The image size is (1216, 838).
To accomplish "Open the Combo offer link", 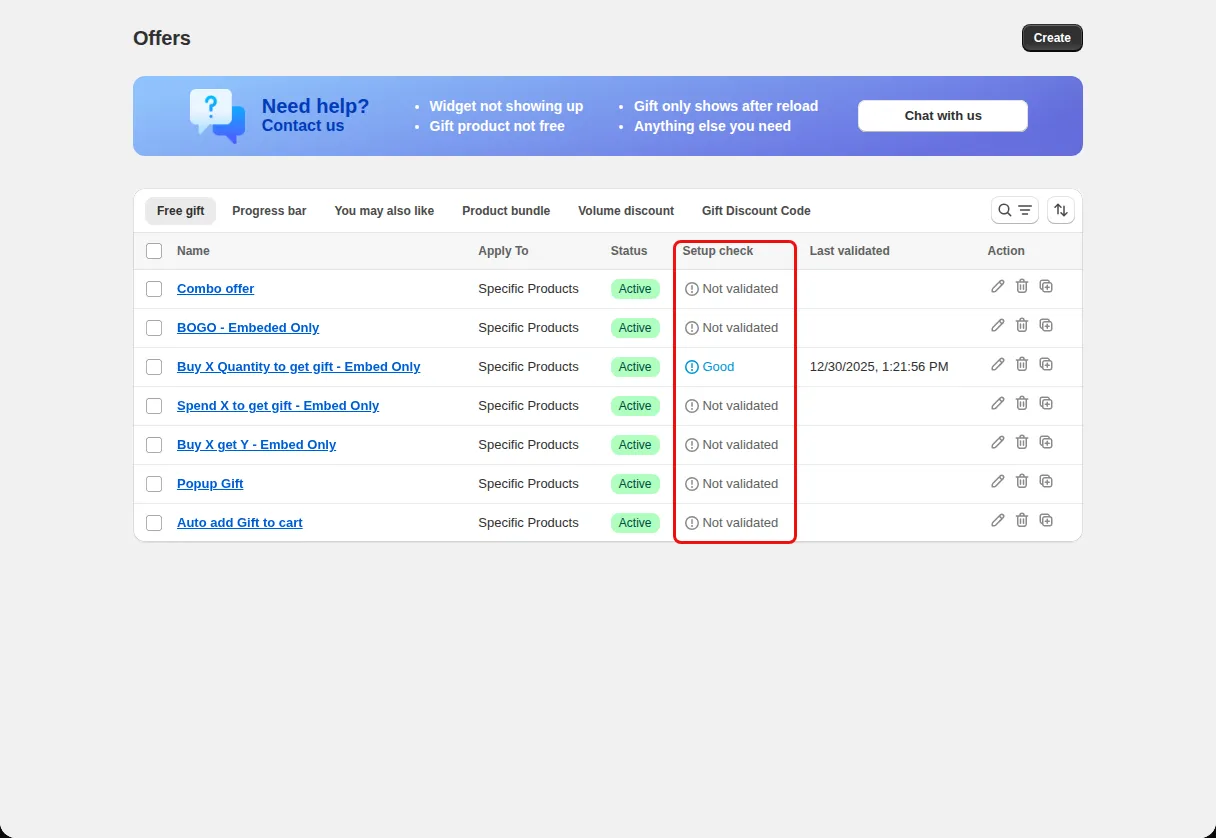I will (x=215, y=289).
